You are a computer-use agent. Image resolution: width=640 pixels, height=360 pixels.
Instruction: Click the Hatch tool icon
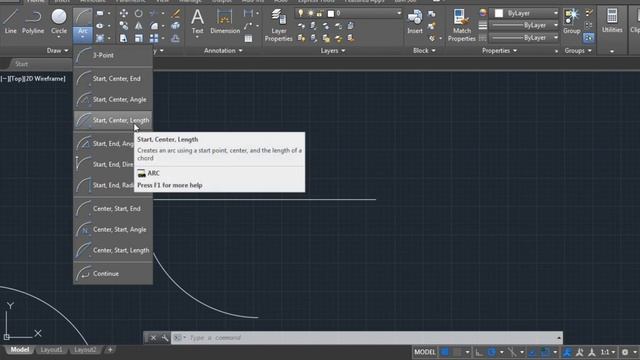(x=100, y=38)
